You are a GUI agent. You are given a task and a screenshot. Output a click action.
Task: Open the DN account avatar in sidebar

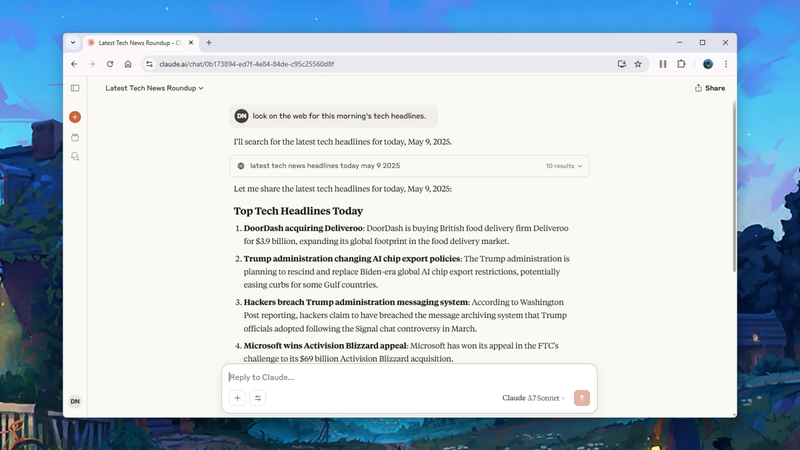click(x=75, y=402)
